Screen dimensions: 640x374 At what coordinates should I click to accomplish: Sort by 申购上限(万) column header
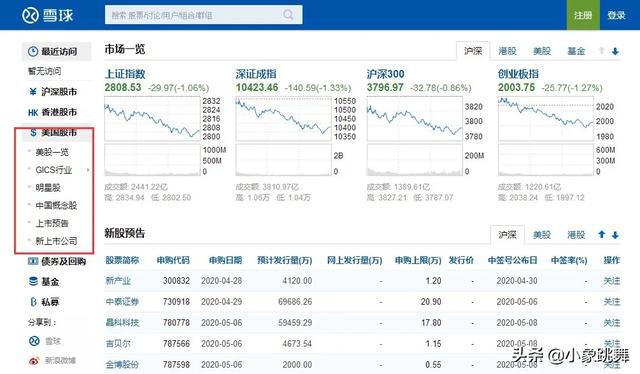(x=418, y=260)
